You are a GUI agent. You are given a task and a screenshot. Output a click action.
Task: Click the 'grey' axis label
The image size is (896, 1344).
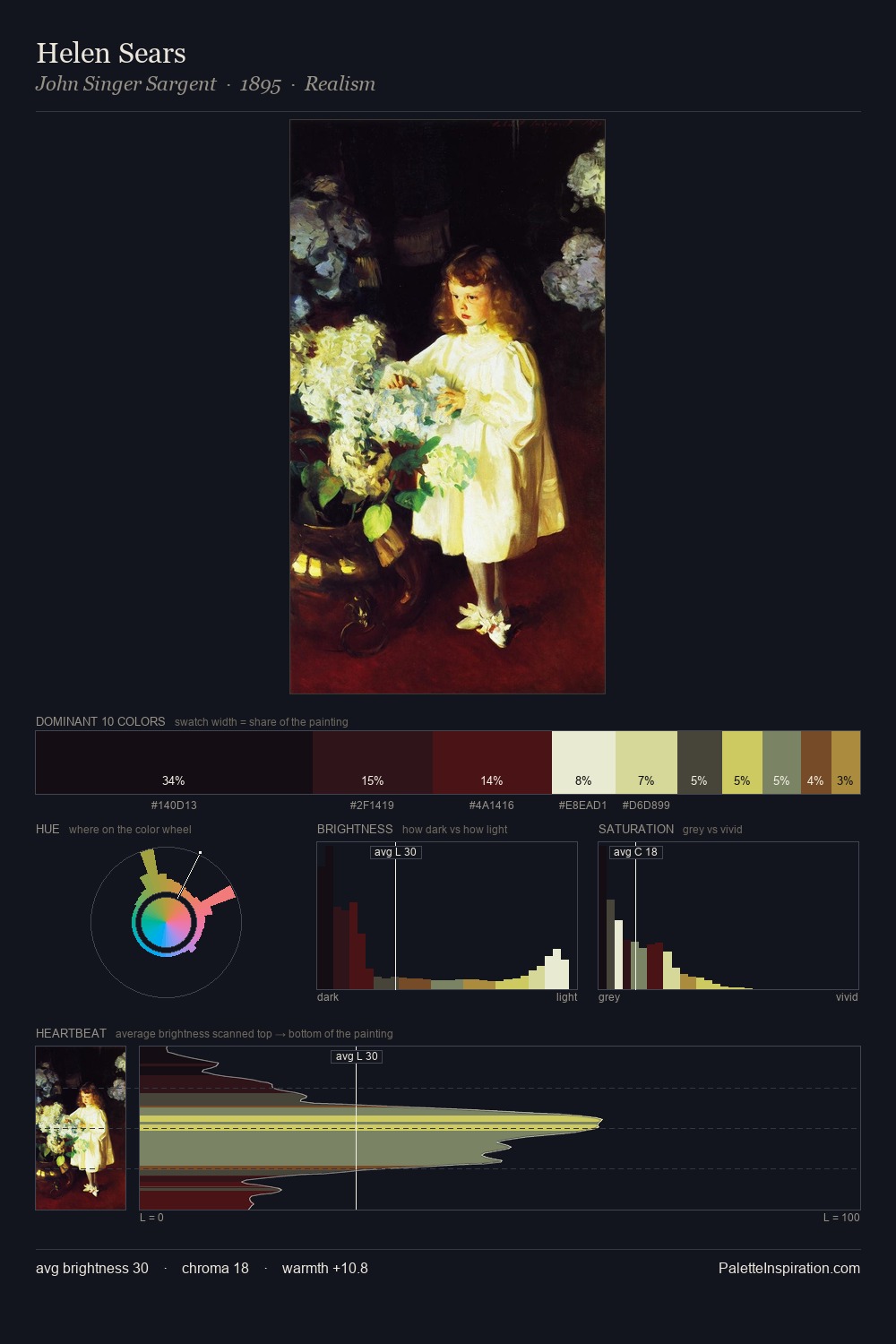609,997
